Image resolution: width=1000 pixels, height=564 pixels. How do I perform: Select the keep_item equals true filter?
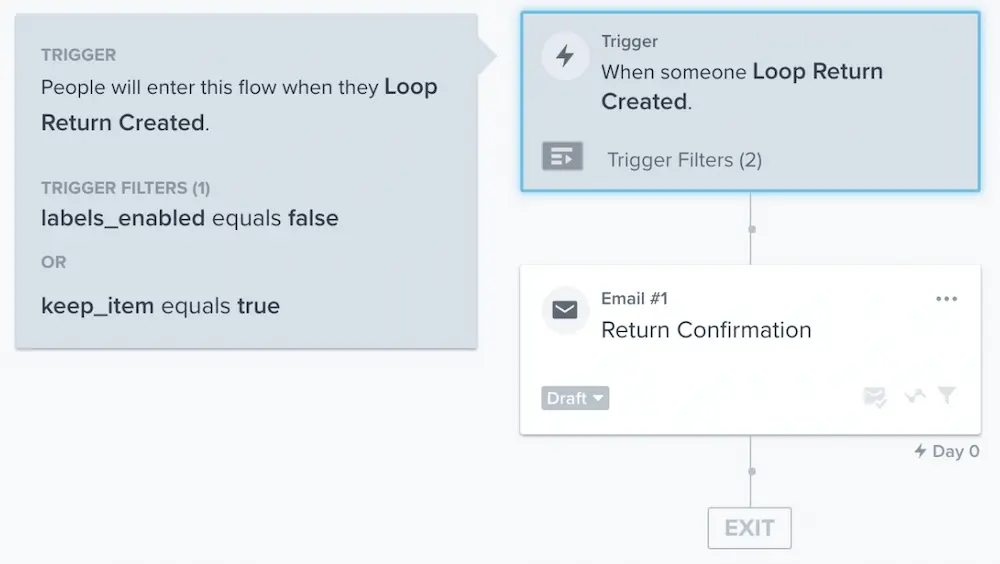160,306
